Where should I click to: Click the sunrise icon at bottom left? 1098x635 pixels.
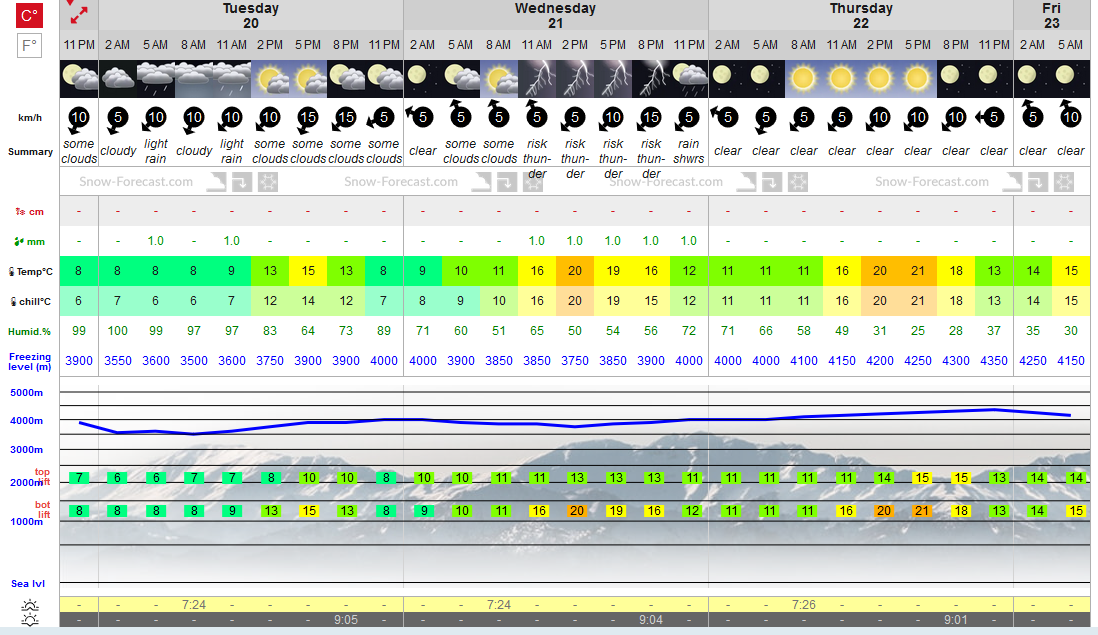[x=29, y=605]
